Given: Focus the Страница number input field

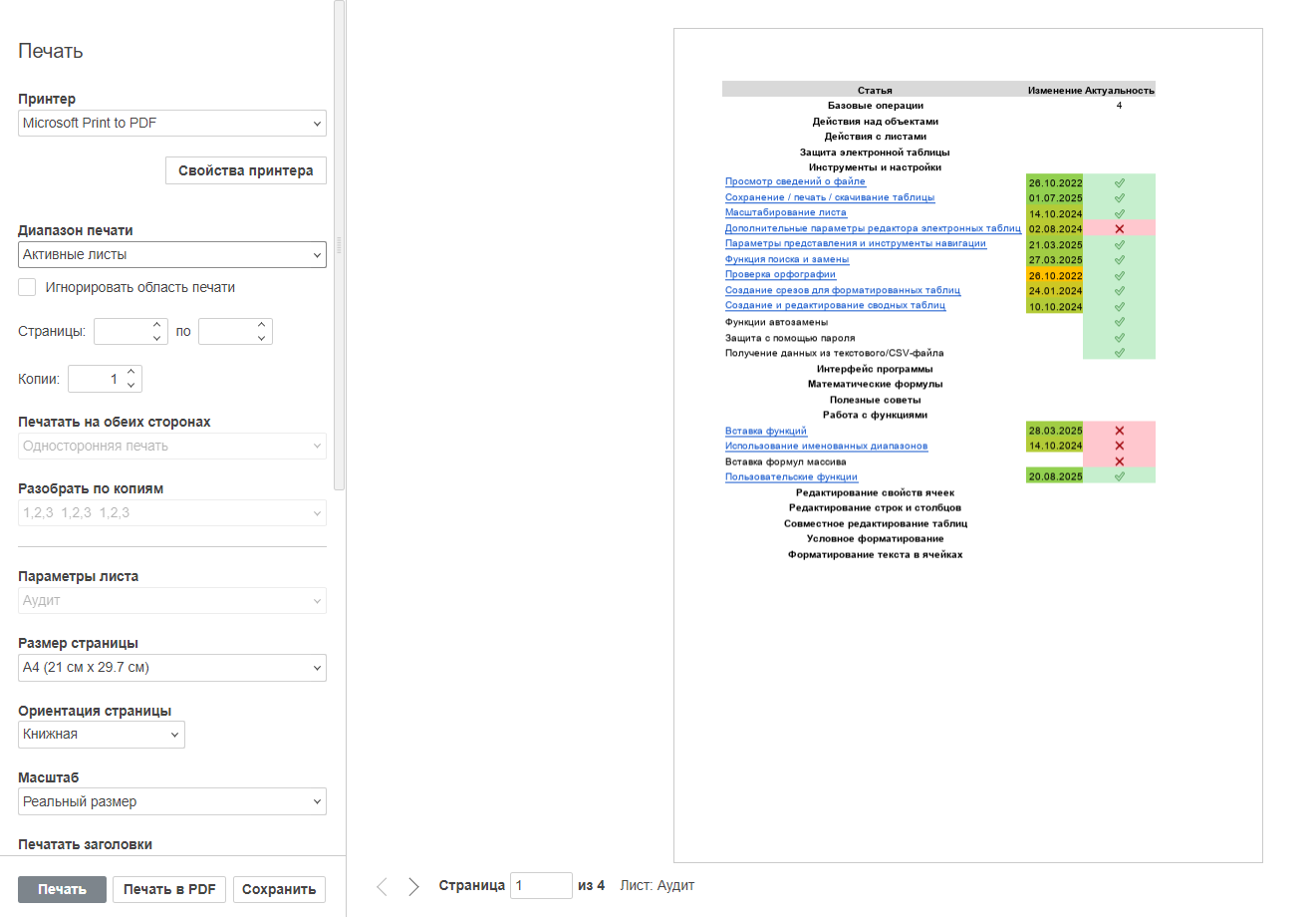Looking at the screenshot, I should click(x=541, y=885).
